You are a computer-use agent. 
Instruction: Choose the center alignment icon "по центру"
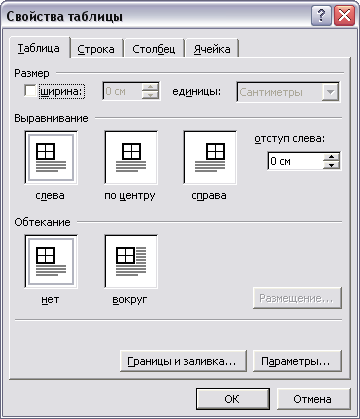[x=131, y=157]
